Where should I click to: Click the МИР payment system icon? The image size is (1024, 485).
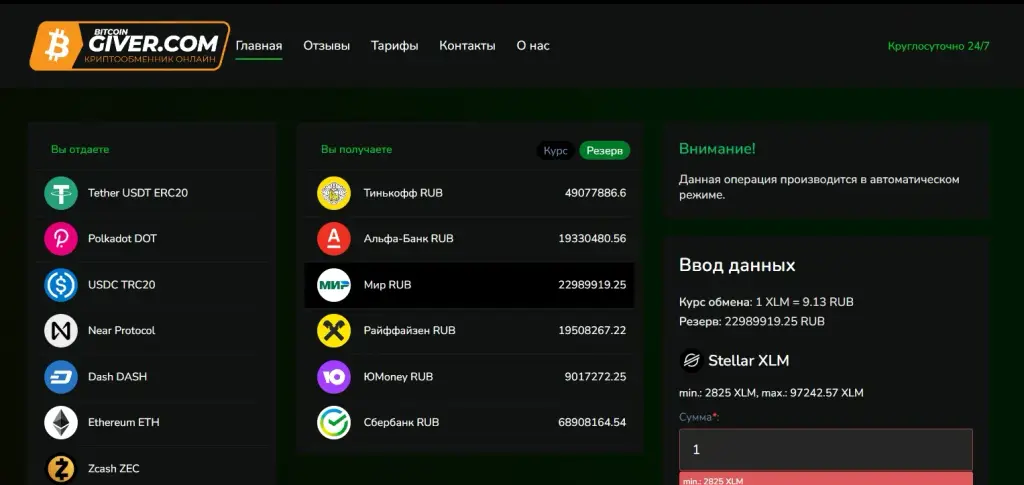pos(334,285)
